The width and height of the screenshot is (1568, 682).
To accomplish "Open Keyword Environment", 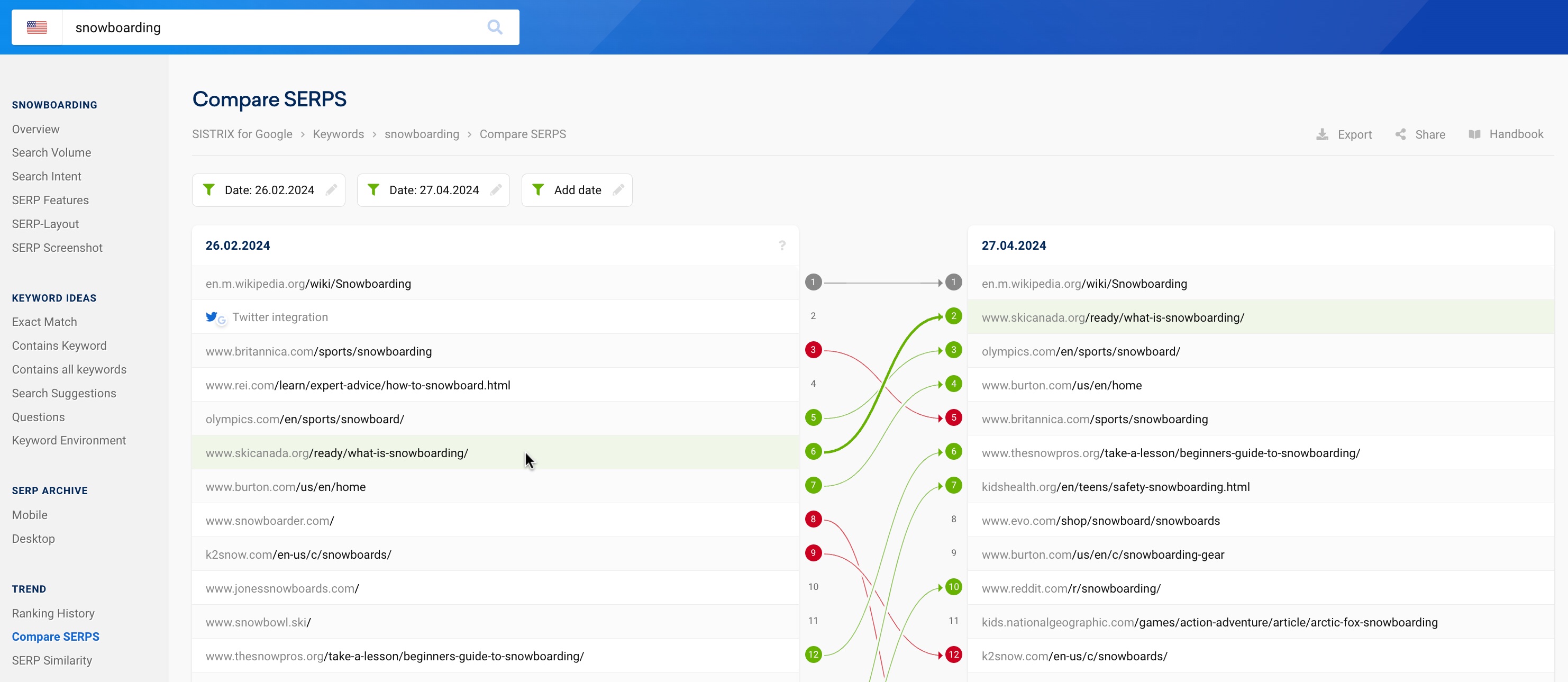I will [x=69, y=440].
